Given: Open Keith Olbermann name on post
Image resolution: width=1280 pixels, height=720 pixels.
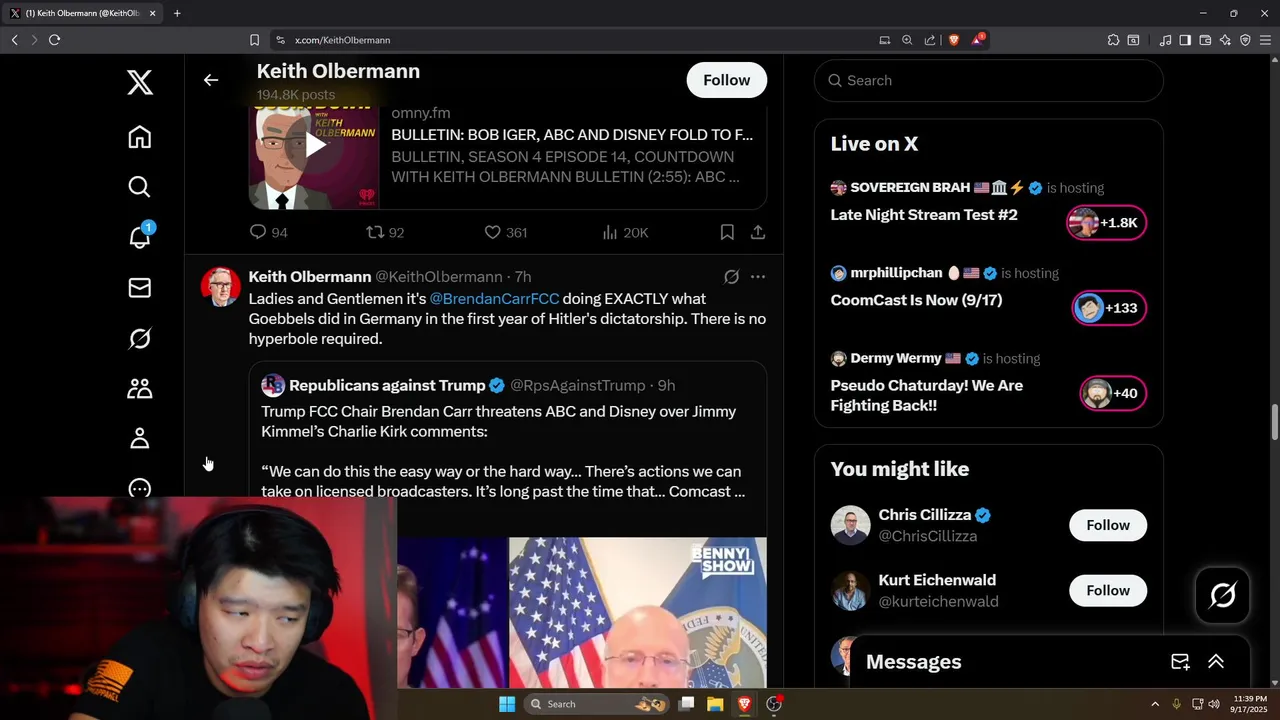Looking at the screenshot, I should 310,277.
